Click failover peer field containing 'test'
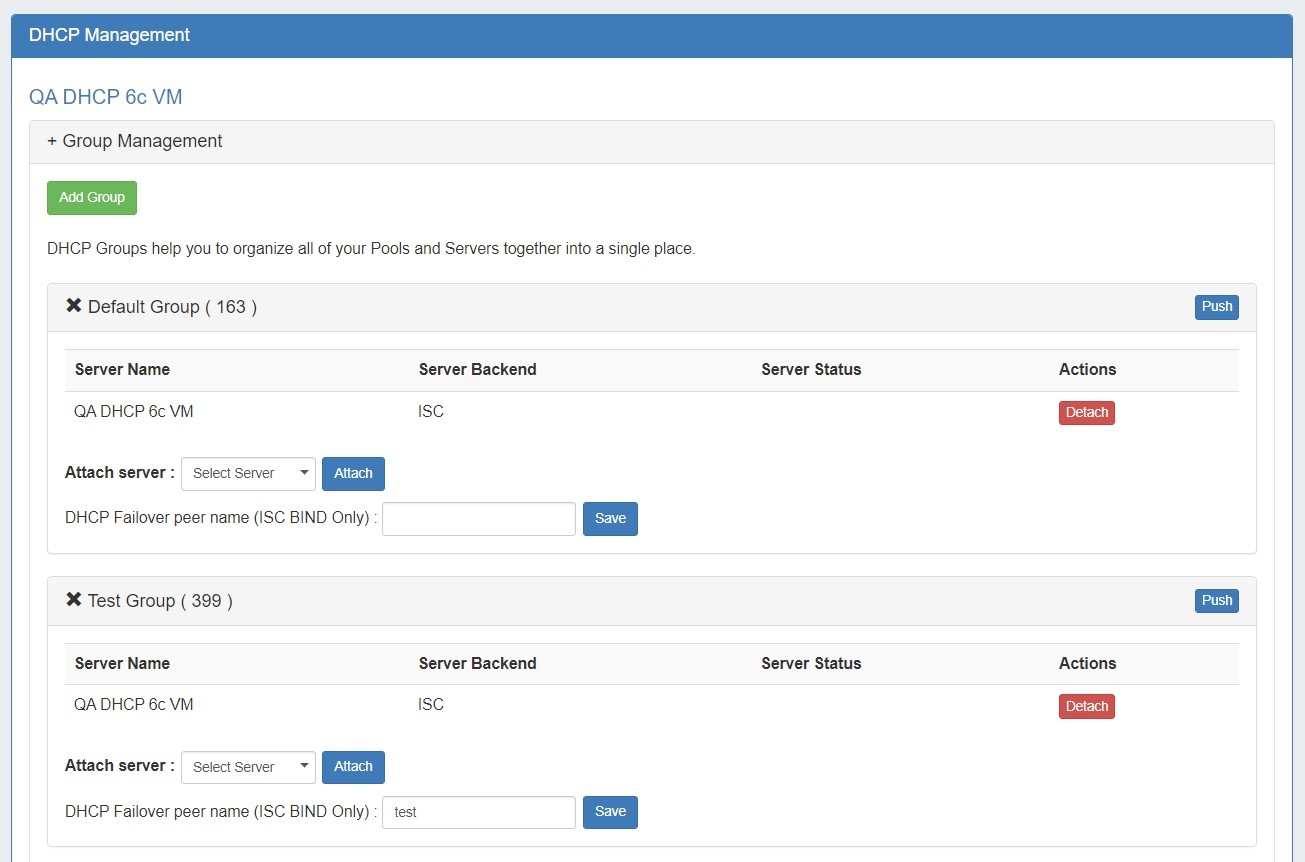Image resolution: width=1305 pixels, height=862 pixels. click(478, 812)
